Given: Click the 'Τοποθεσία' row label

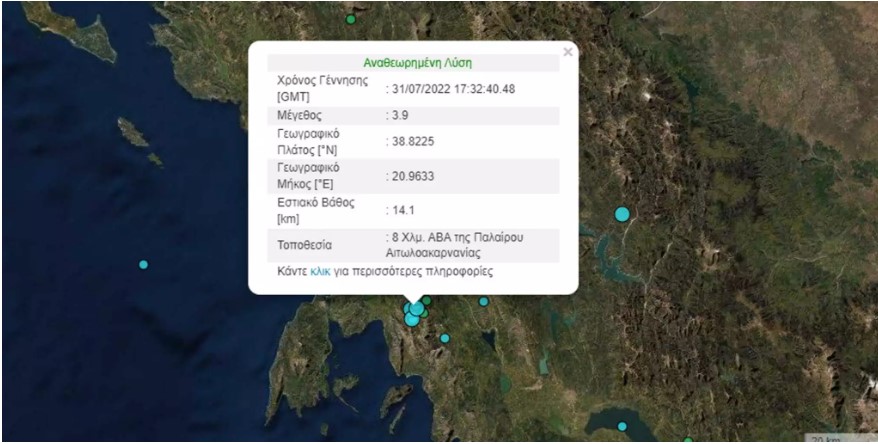Looking at the screenshot, I should [305, 245].
